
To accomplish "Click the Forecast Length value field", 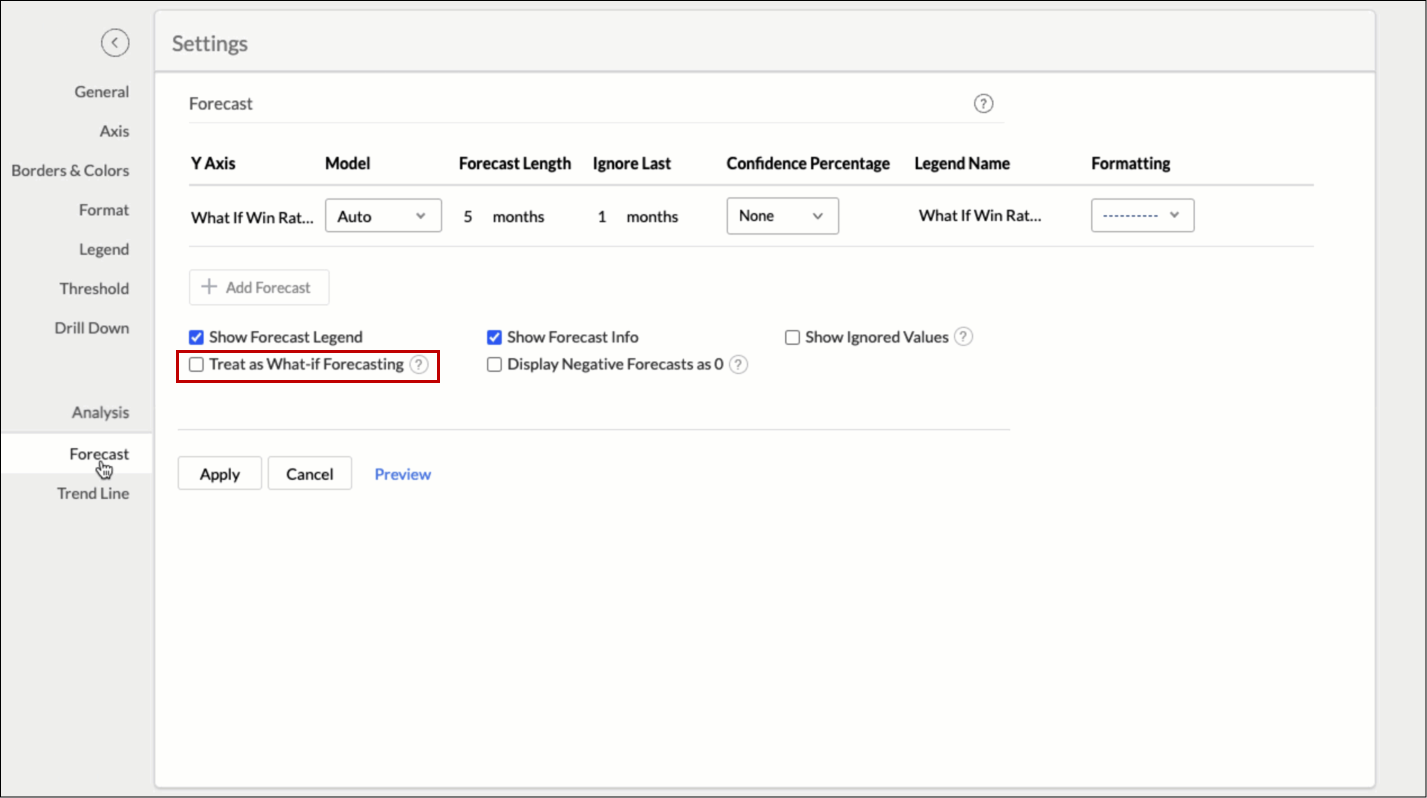I will coord(468,216).
